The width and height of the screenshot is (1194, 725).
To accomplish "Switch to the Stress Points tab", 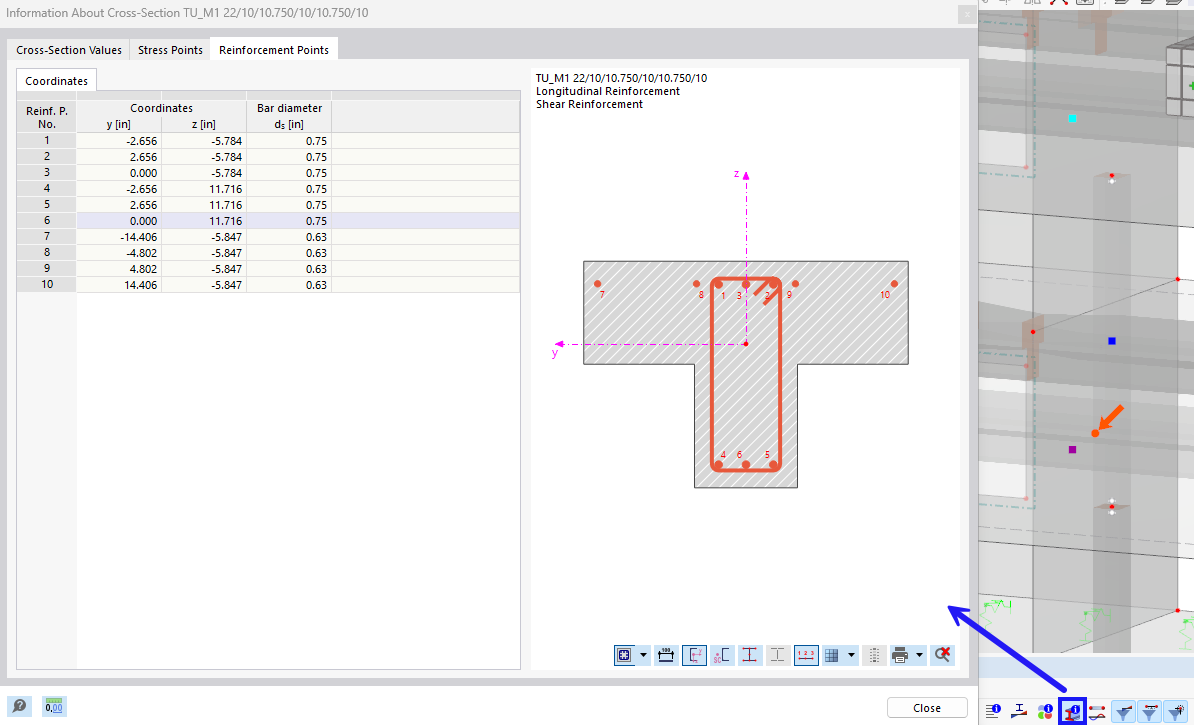I will point(169,48).
